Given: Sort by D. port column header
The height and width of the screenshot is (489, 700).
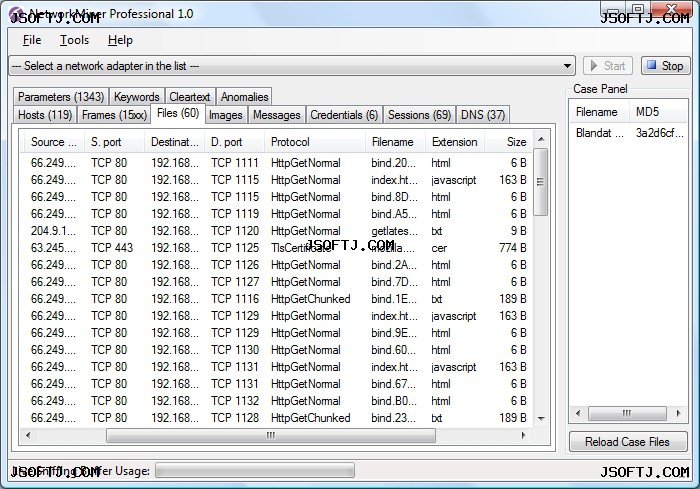Looking at the screenshot, I should tap(234, 142).
